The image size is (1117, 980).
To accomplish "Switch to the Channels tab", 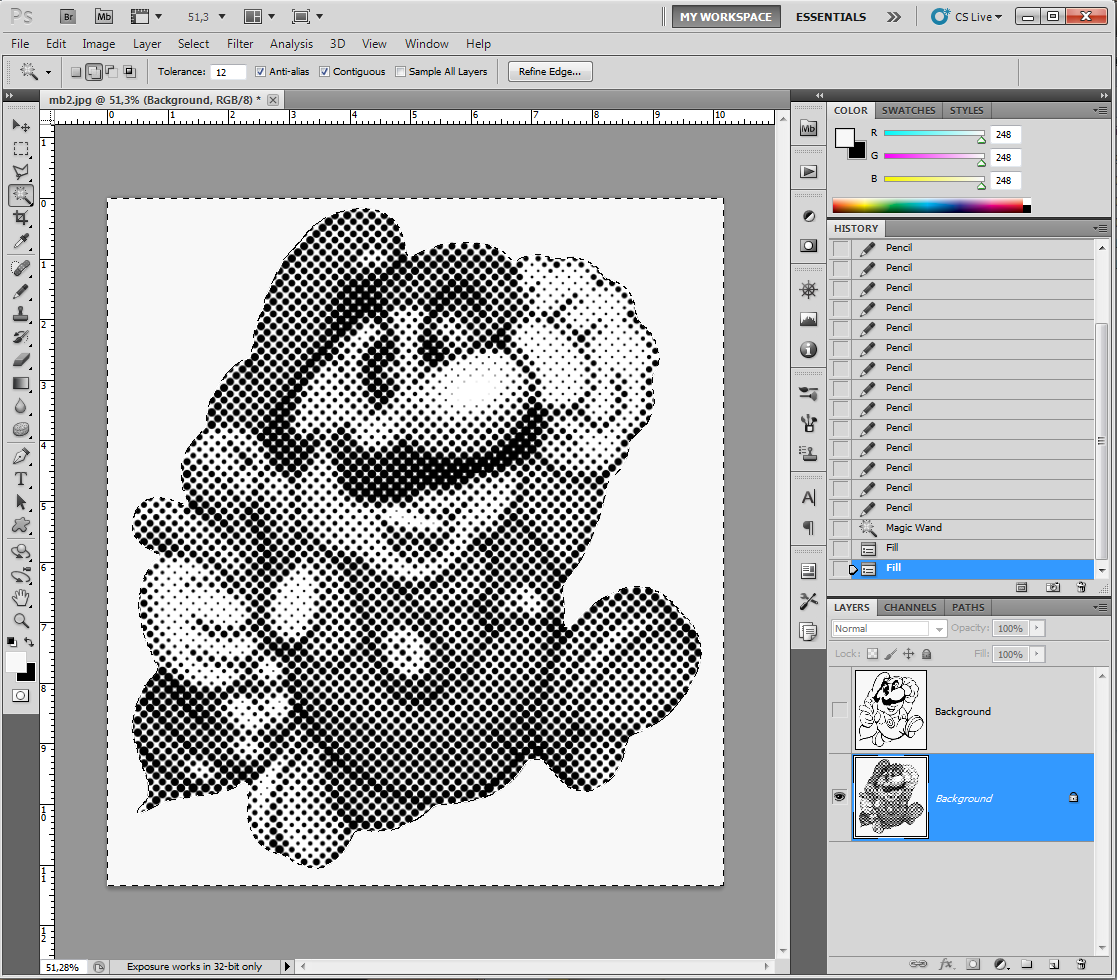I will click(910, 608).
